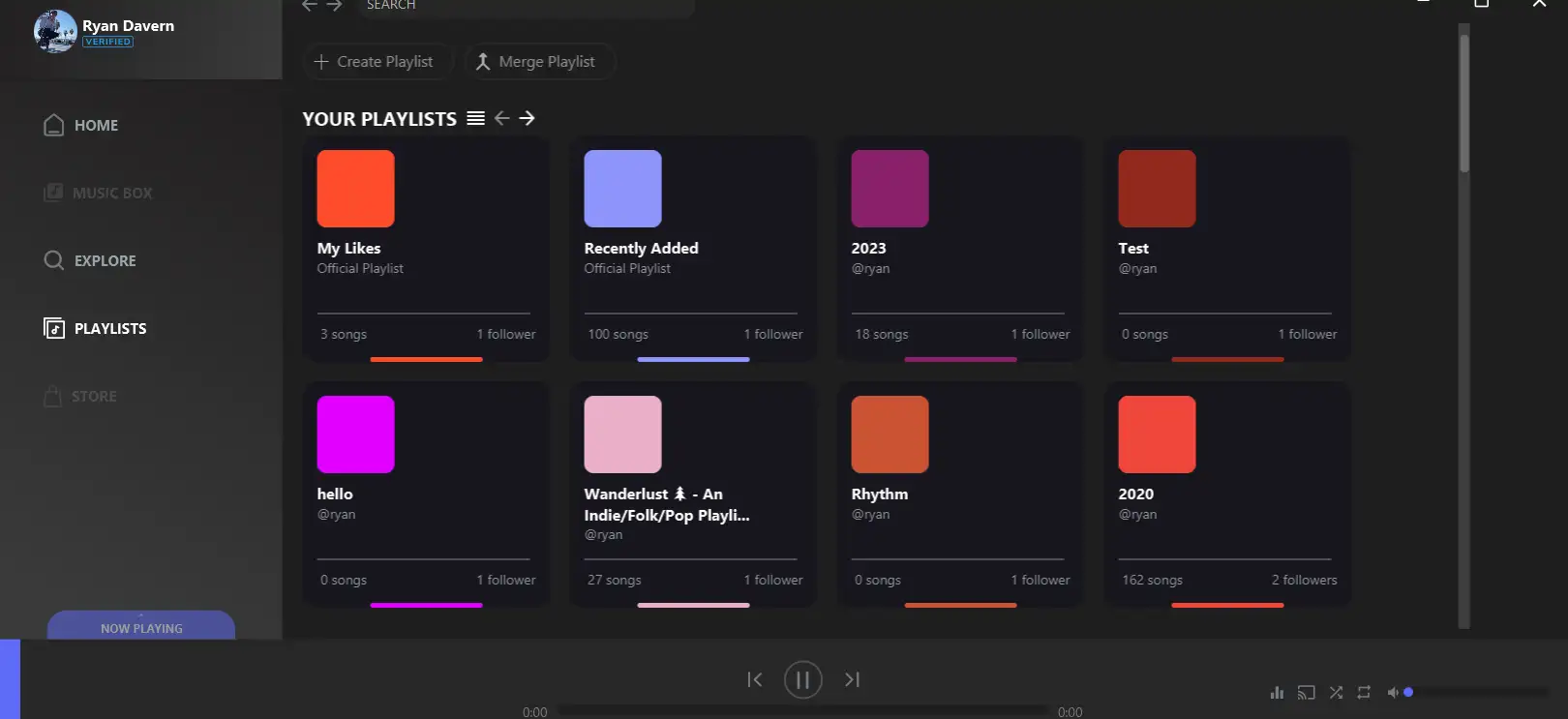Click the search back arrow icon

310,6
